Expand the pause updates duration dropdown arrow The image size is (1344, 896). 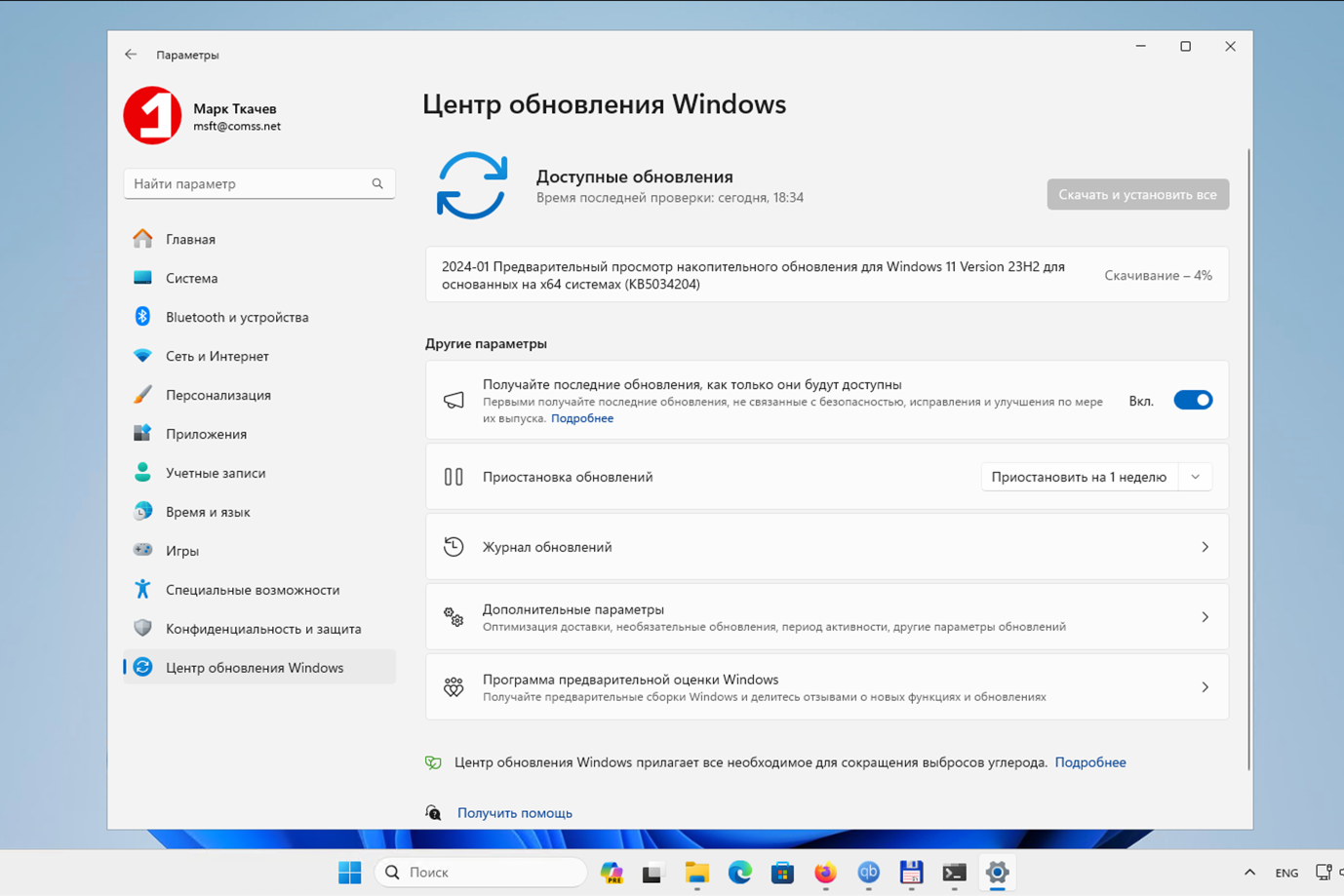pyautogui.click(x=1195, y=477)
